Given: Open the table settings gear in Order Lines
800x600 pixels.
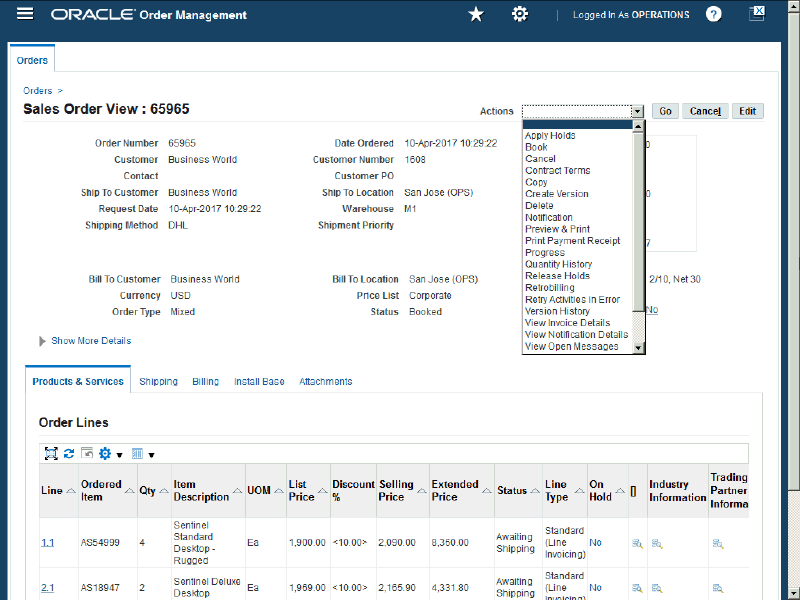Looking at the screenshot, I should click(x=105, y=454).
